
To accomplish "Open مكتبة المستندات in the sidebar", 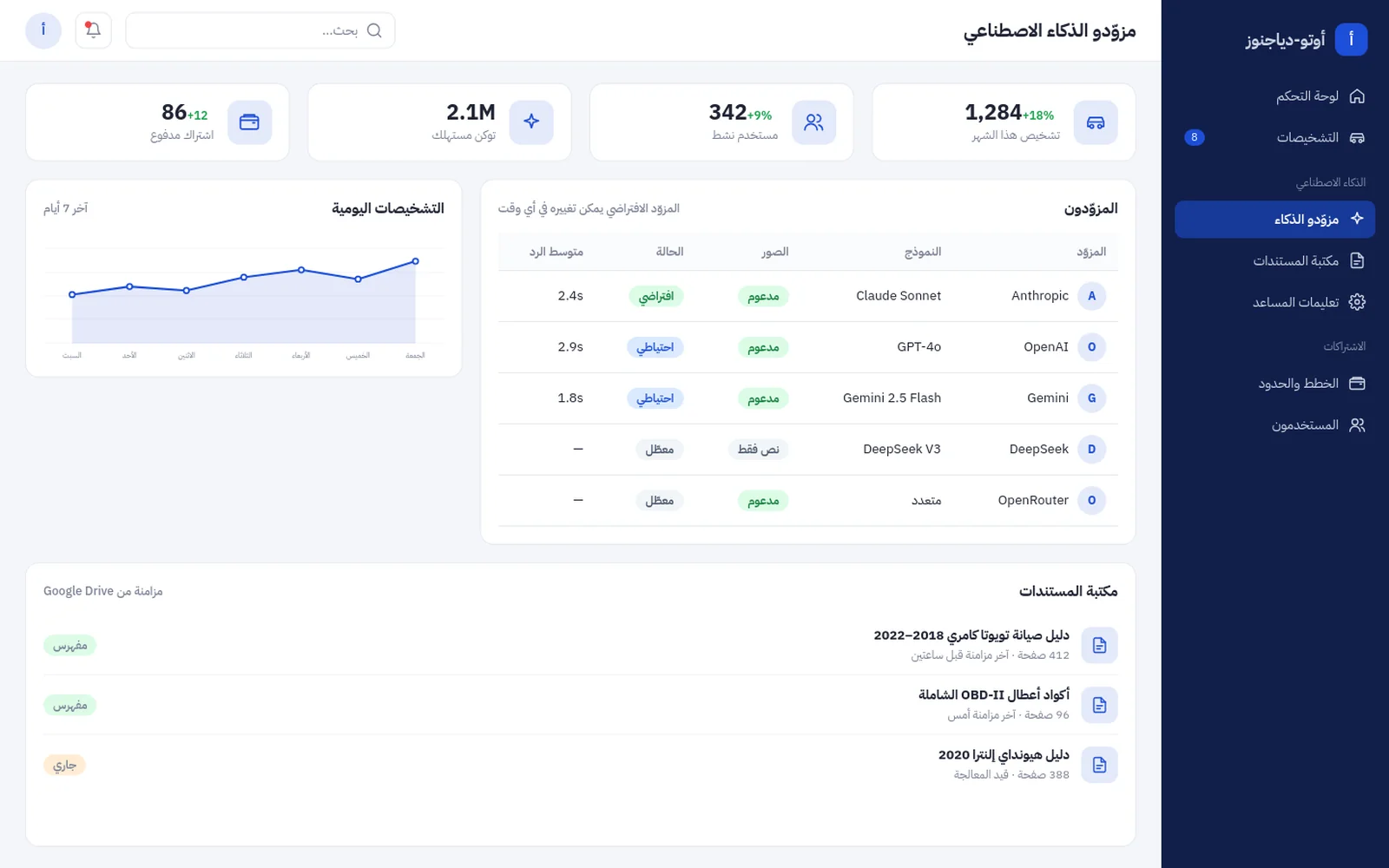I will (1274, 260).
